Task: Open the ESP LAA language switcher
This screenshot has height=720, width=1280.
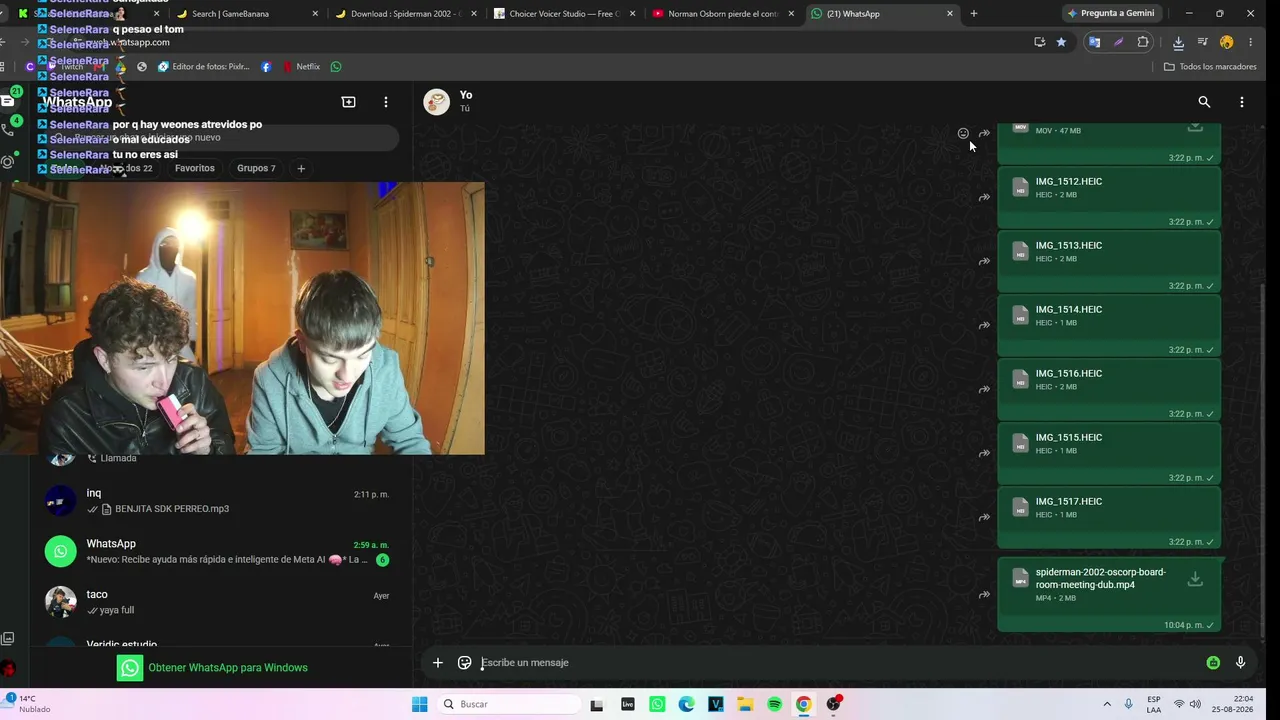Action: click(x=1154, y=704)
